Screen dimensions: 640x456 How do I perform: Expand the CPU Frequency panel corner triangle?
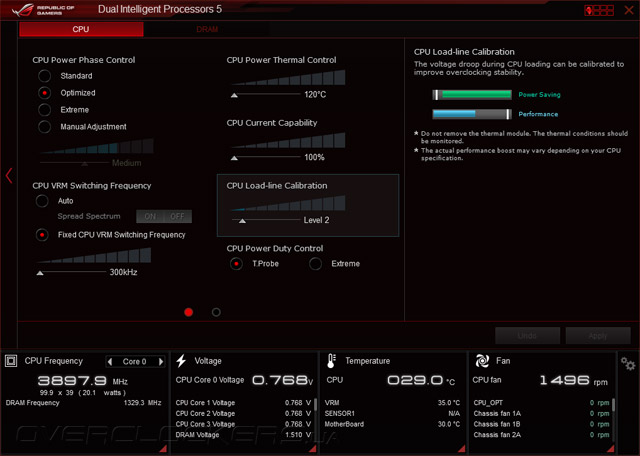(x=162, y=449)
